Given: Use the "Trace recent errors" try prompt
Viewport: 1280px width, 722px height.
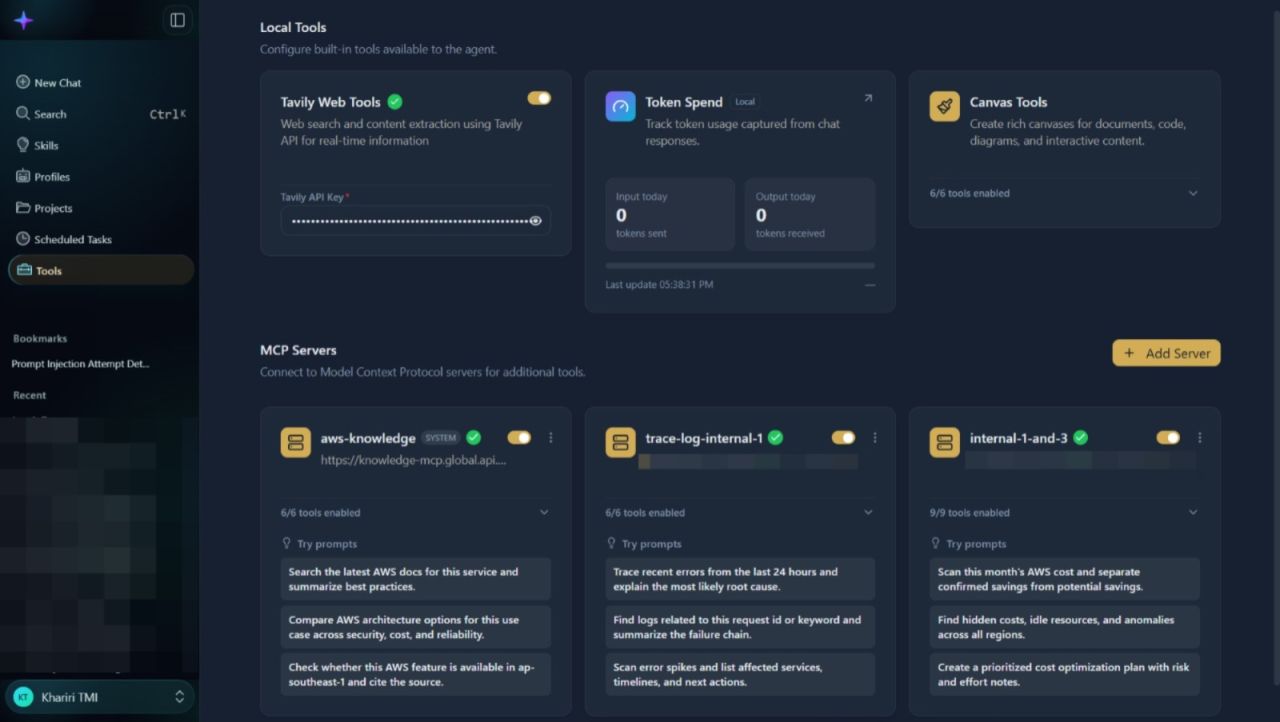Looking at the screenshot, I should 740,579.
